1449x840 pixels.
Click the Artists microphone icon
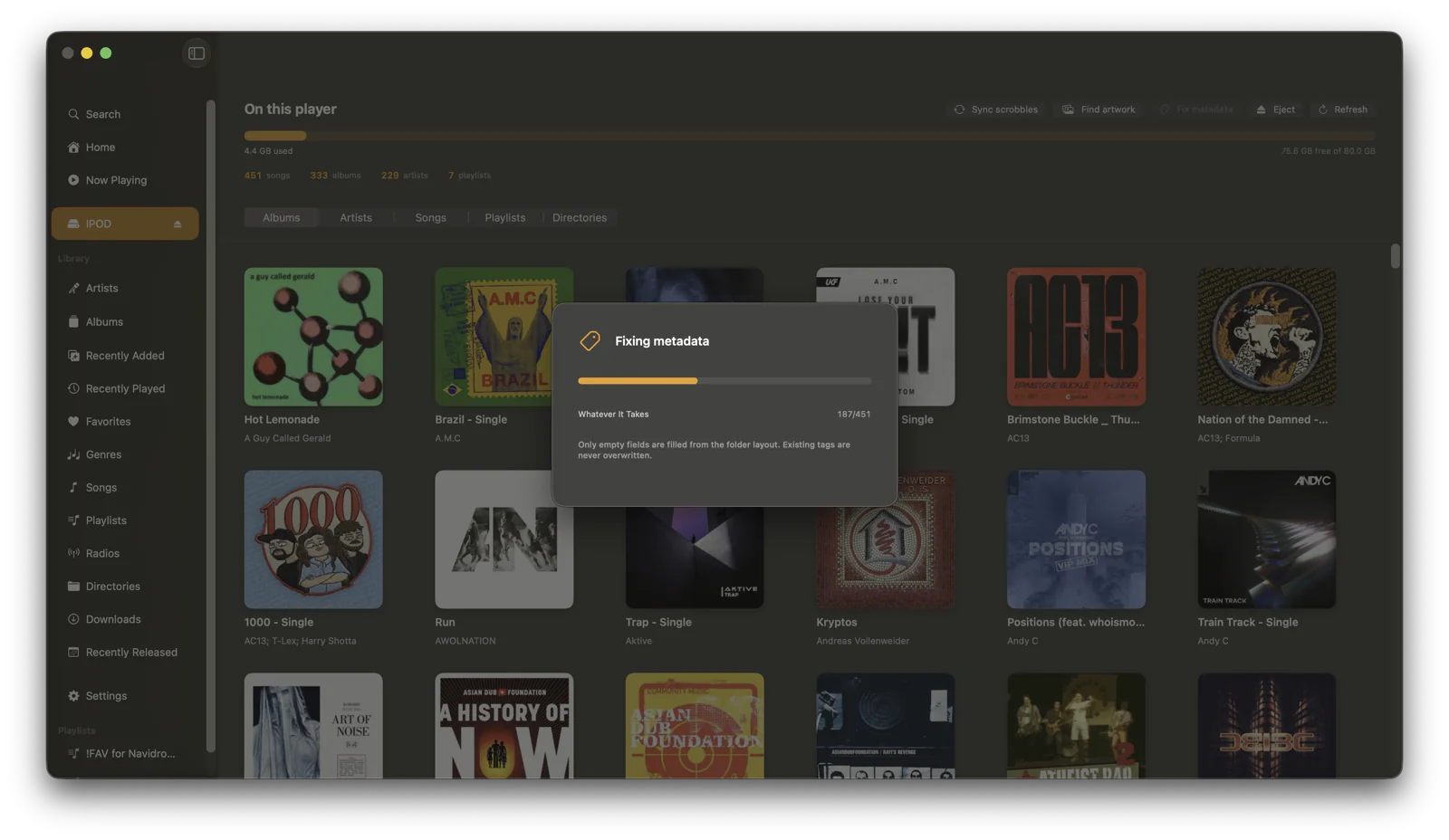[x=73, y=288]
